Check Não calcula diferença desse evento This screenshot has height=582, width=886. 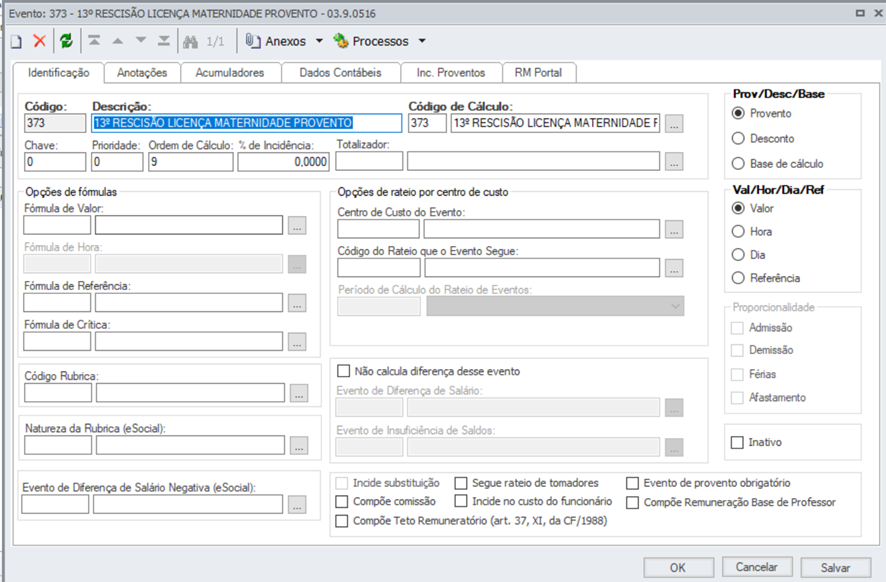tap(343, 371)
